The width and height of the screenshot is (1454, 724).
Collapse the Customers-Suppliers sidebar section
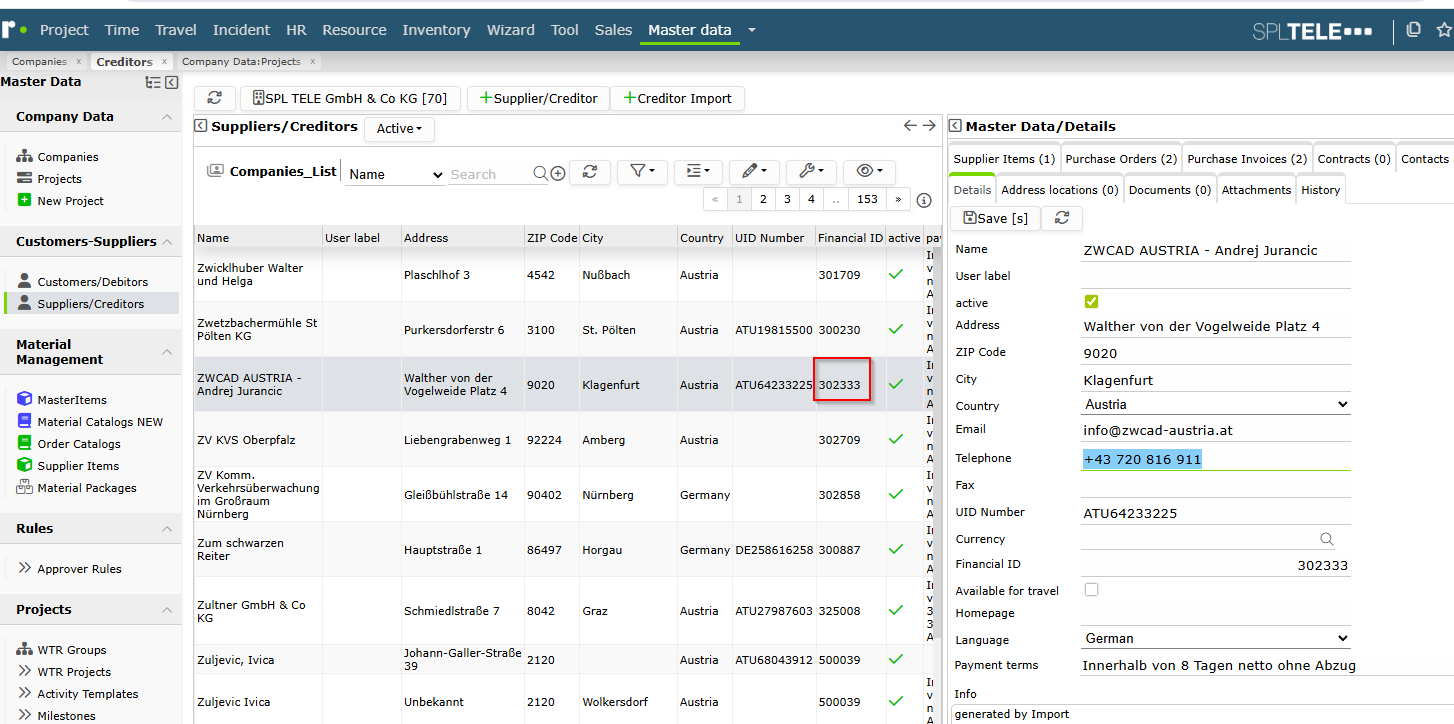pyautogui.click(x=166, y=242)
